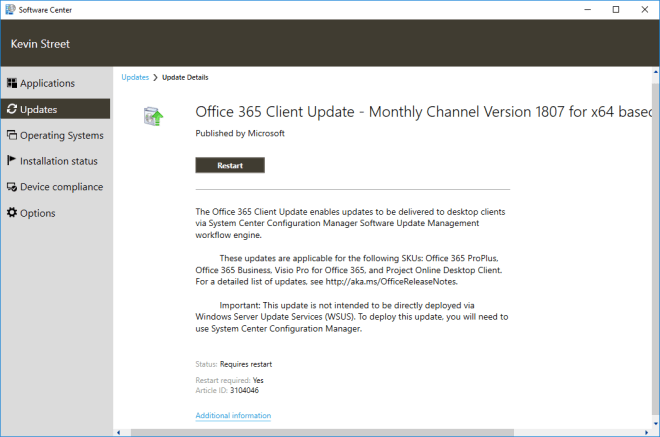Click the Device compliance icon
Viewport: 660px width, 437px height.
click(12, 187)
